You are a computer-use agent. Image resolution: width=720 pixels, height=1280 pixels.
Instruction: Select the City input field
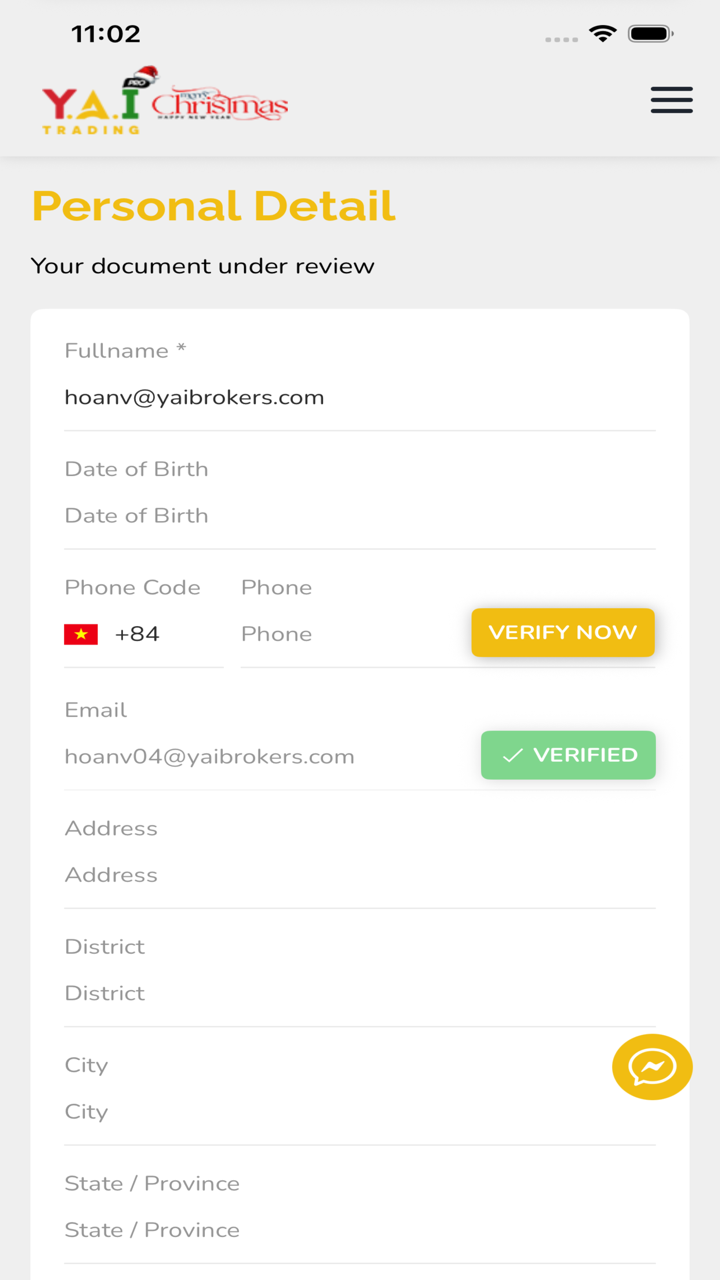(x=330, y=1112)
